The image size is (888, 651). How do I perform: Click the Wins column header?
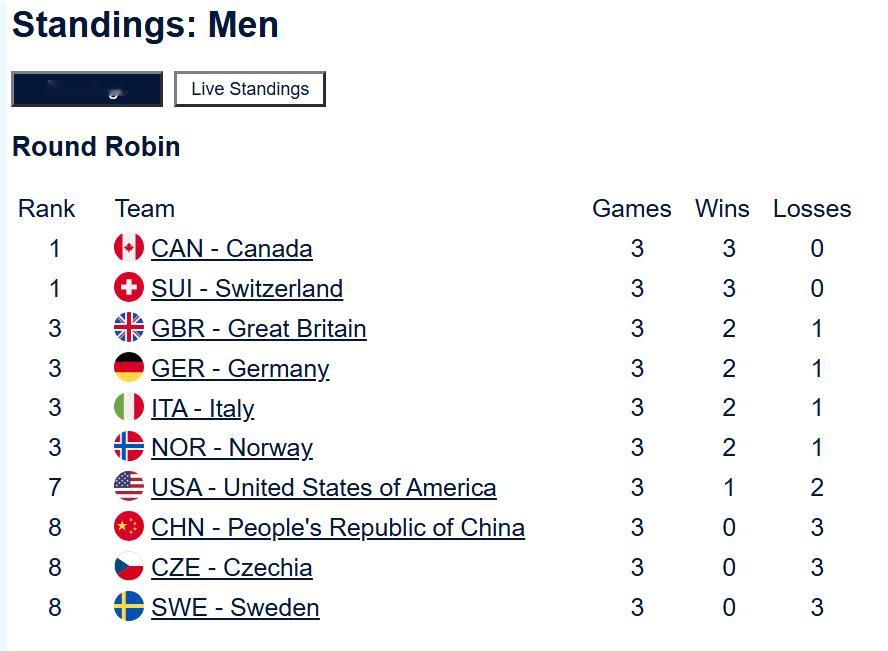[x=722, y=208]
